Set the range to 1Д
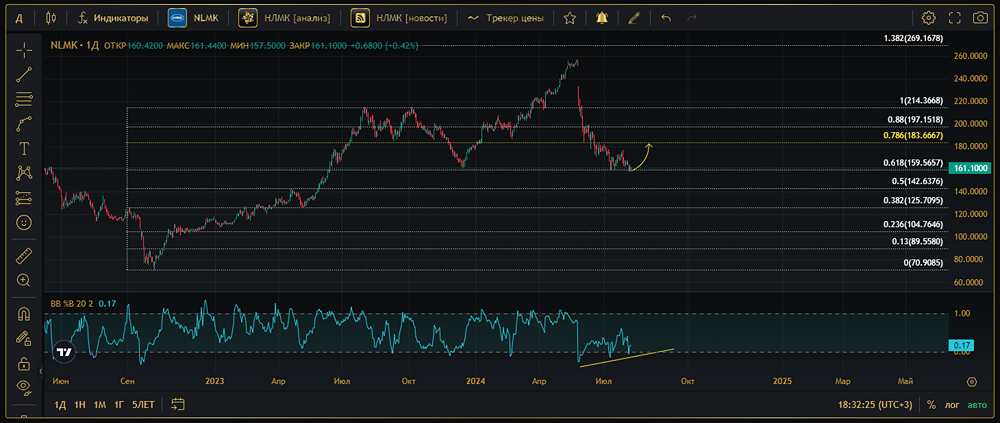Image resolution: width=1000 pixels, height=423 pixels. [x=60, y=404]
